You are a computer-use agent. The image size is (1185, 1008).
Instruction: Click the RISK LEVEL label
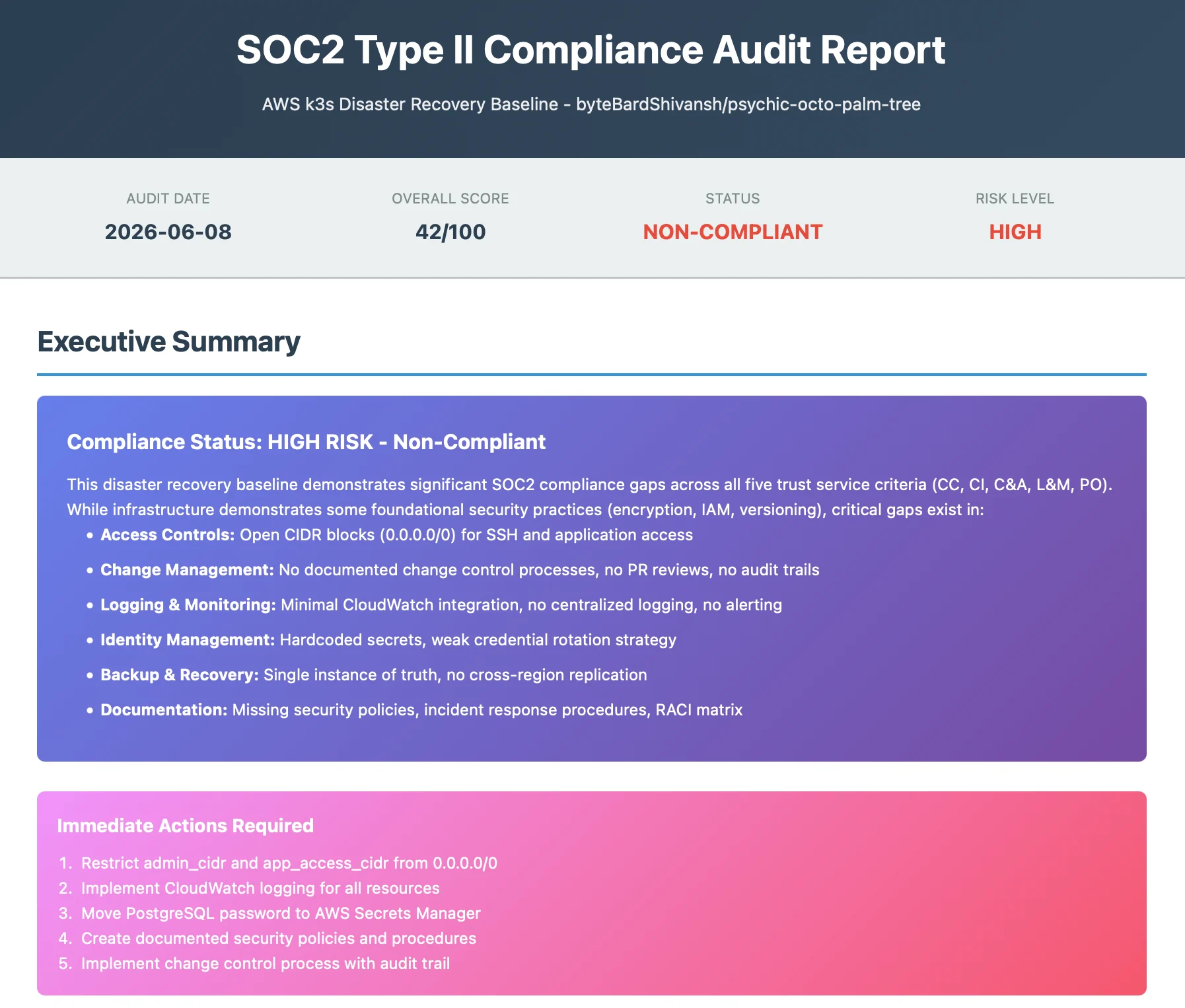1015,198
